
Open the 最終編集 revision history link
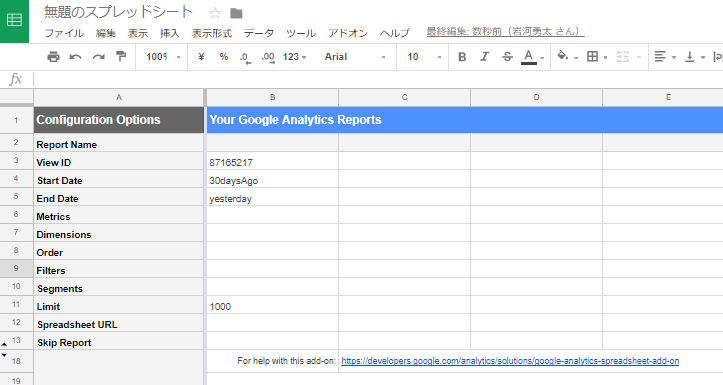[505, 32]
